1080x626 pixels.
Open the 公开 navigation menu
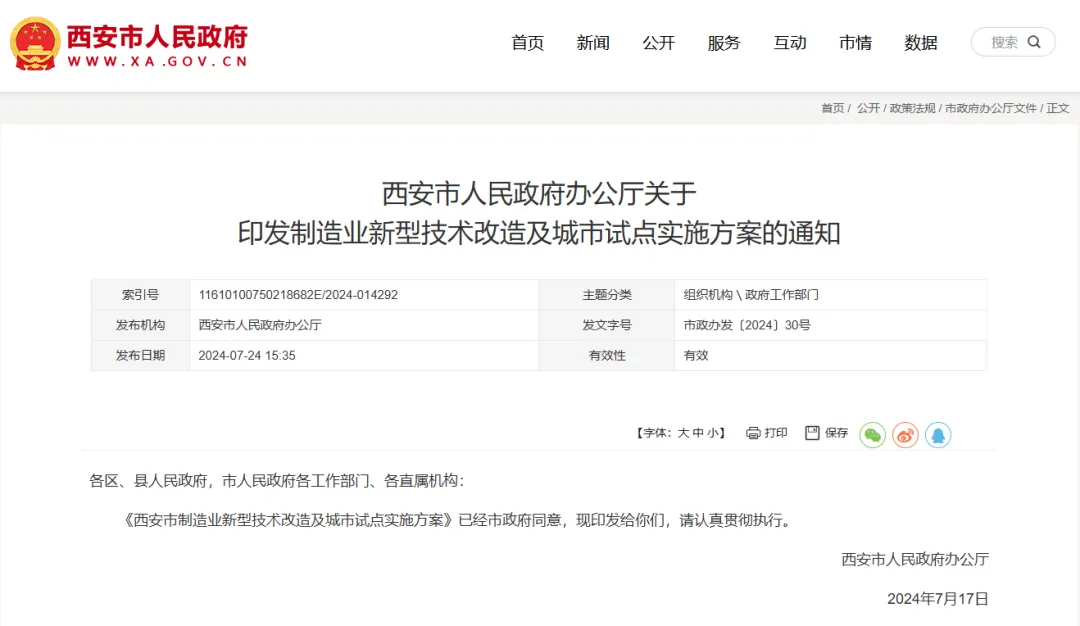[x=658, y=43]
